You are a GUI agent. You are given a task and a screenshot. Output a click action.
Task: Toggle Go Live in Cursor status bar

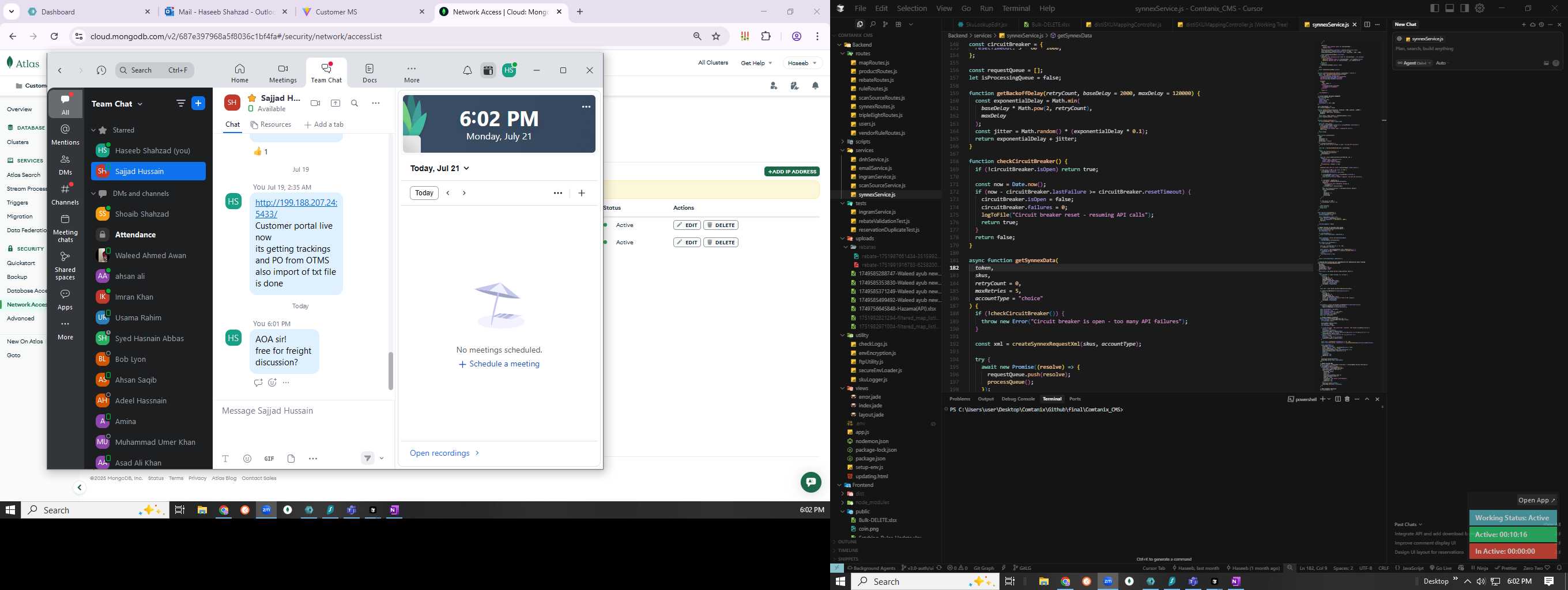(x=1441, y=568)
